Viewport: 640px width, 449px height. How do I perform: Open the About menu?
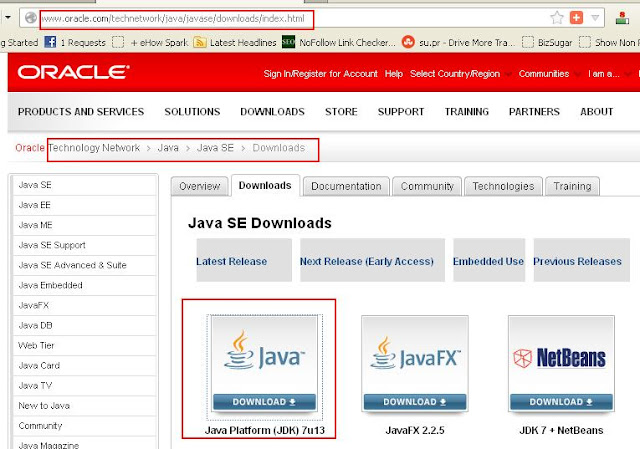pyautogui.click(x=596, y=112)
